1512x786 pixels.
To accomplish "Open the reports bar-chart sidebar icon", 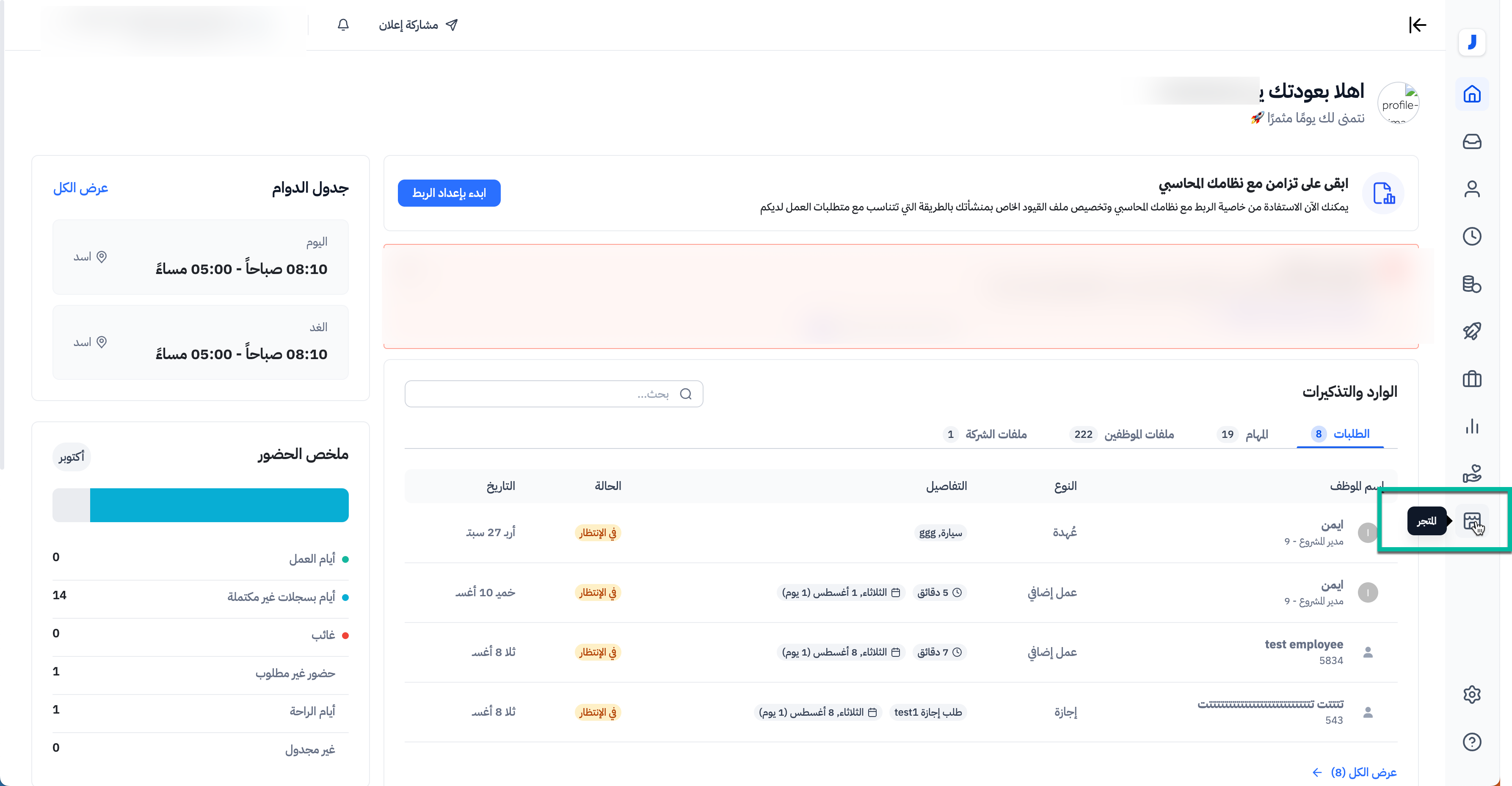I will pos(1471,426).
